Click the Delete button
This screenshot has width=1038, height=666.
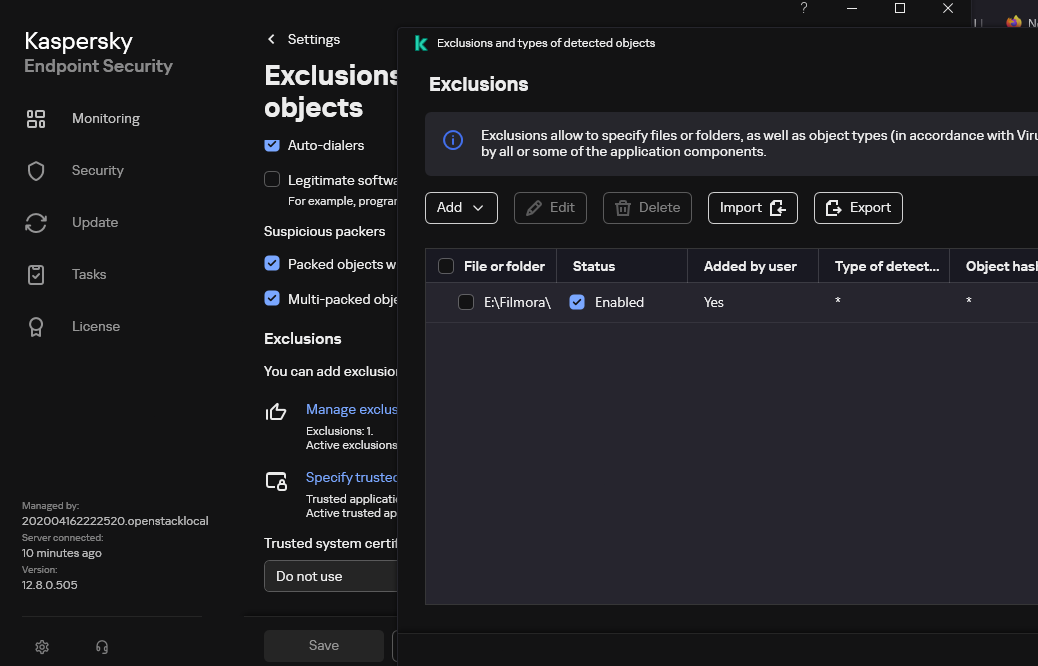coord(647,208)
